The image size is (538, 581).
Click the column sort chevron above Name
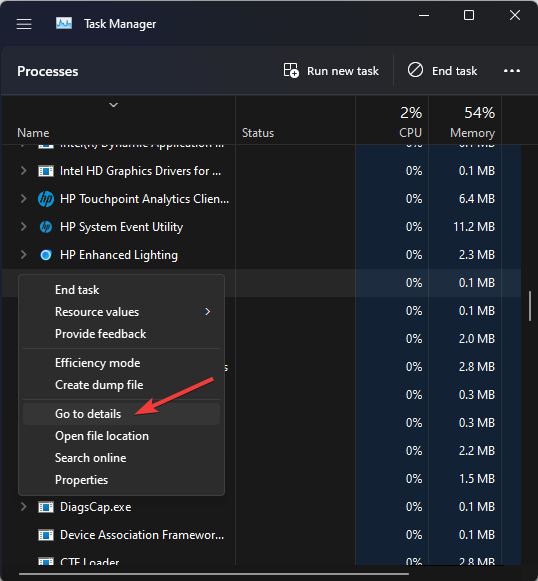113,105
